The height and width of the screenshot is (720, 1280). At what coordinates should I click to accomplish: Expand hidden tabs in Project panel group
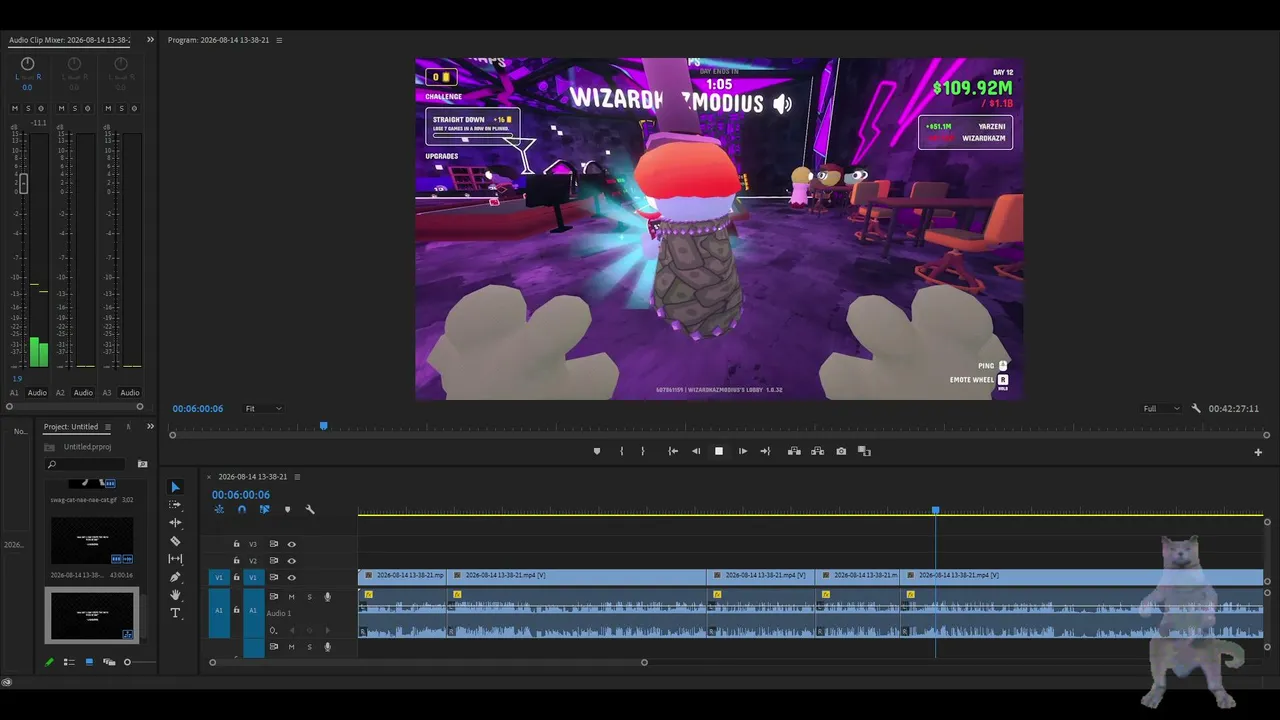click(150, 427)
